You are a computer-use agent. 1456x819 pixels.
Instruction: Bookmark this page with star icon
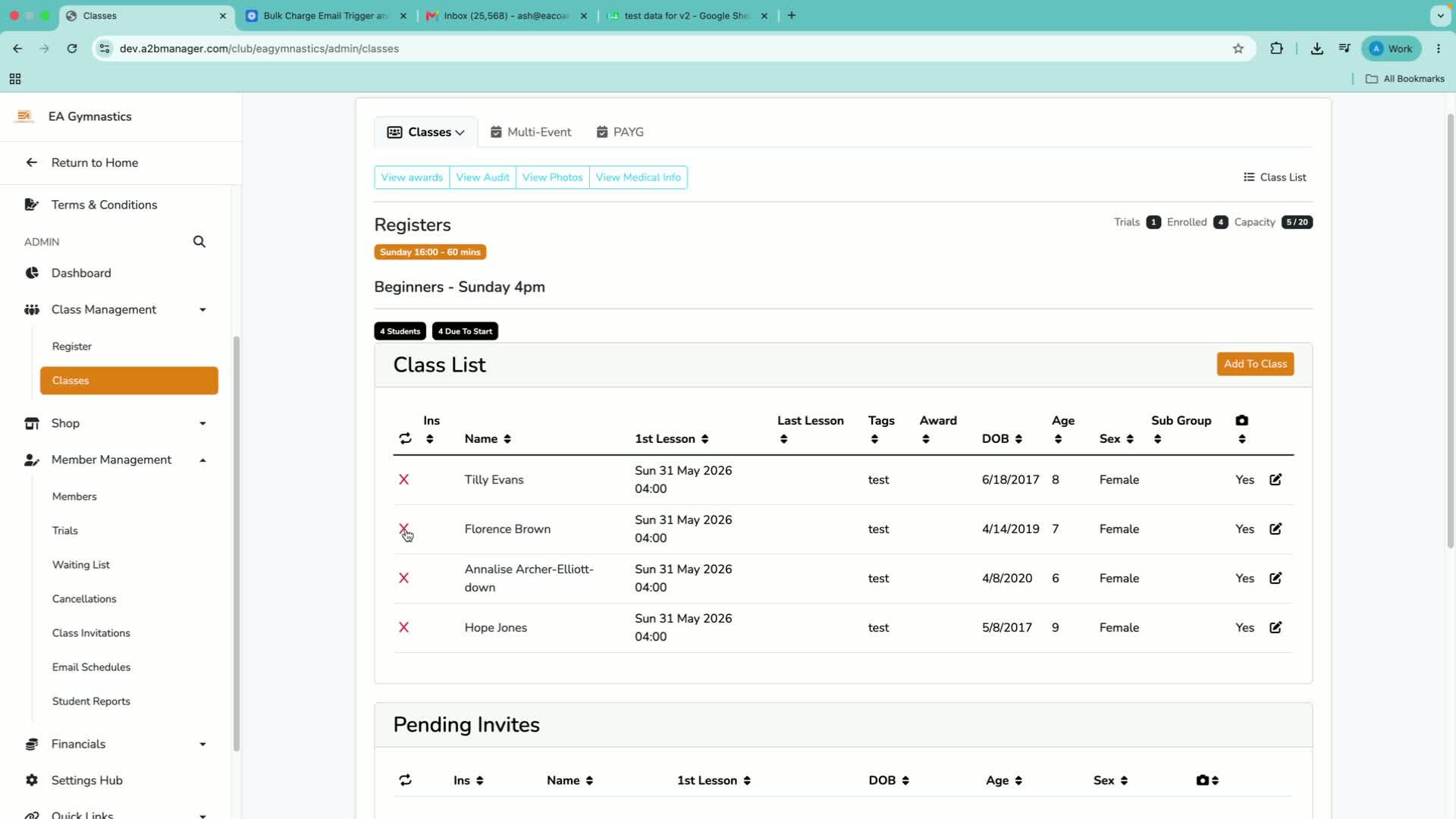[x=1238, y=49]
